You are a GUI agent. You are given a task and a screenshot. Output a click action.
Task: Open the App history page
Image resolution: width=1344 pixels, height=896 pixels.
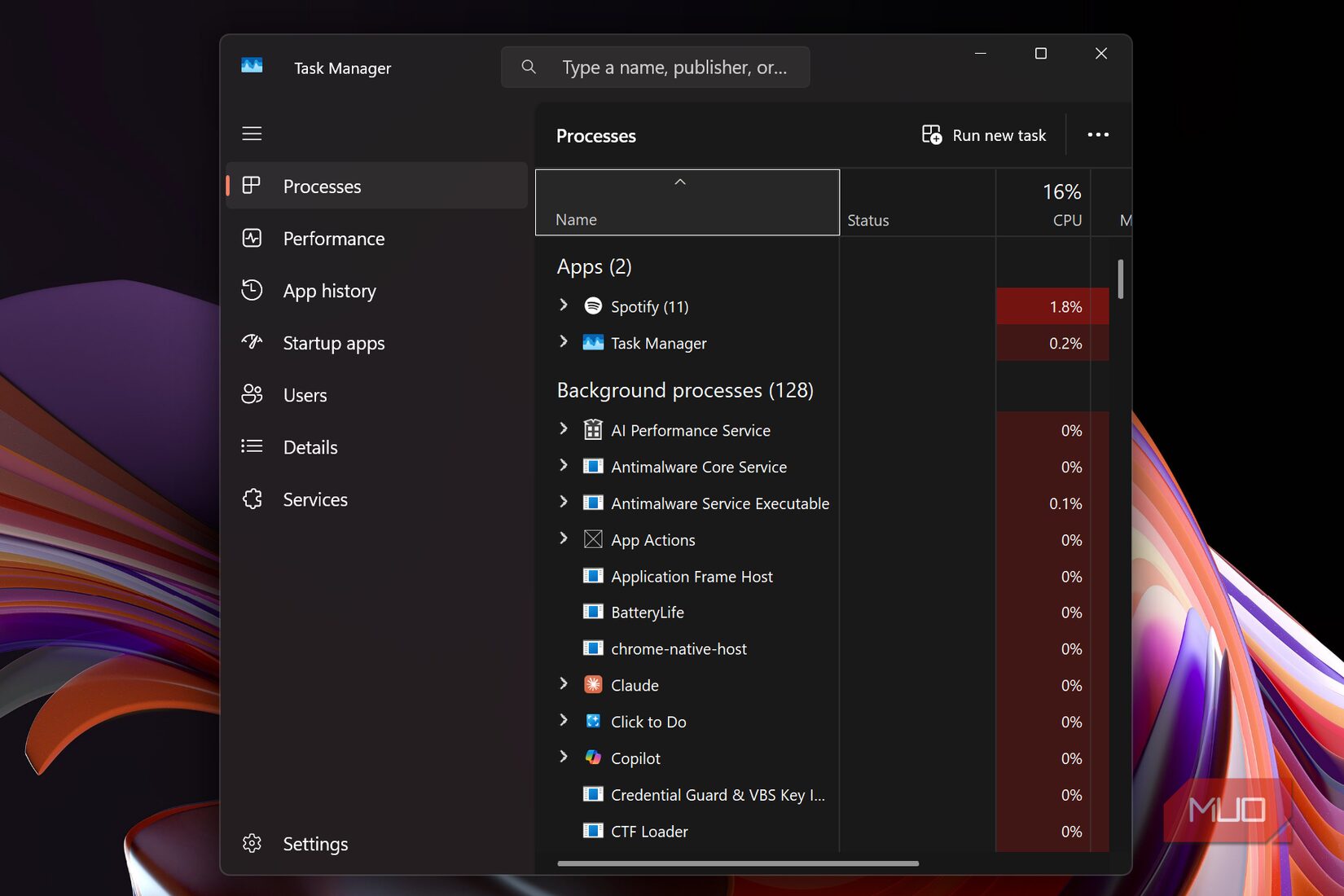[x=376, y=290]
